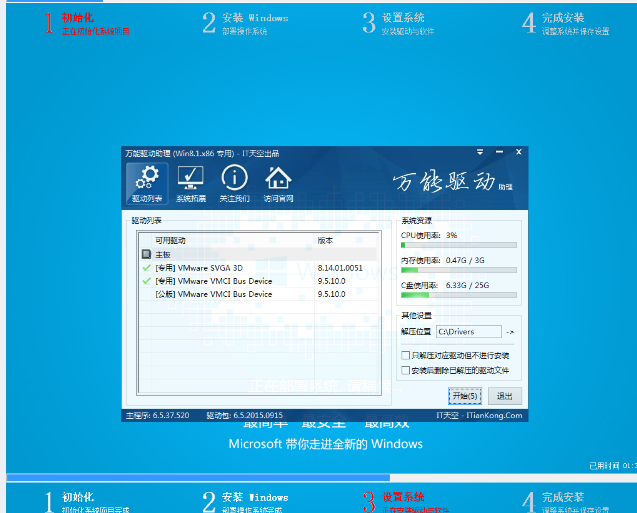Click the C:\Drivers extract location field
Image resolution: width=637 pixels, height=513 pixels.
pos(466,332)
